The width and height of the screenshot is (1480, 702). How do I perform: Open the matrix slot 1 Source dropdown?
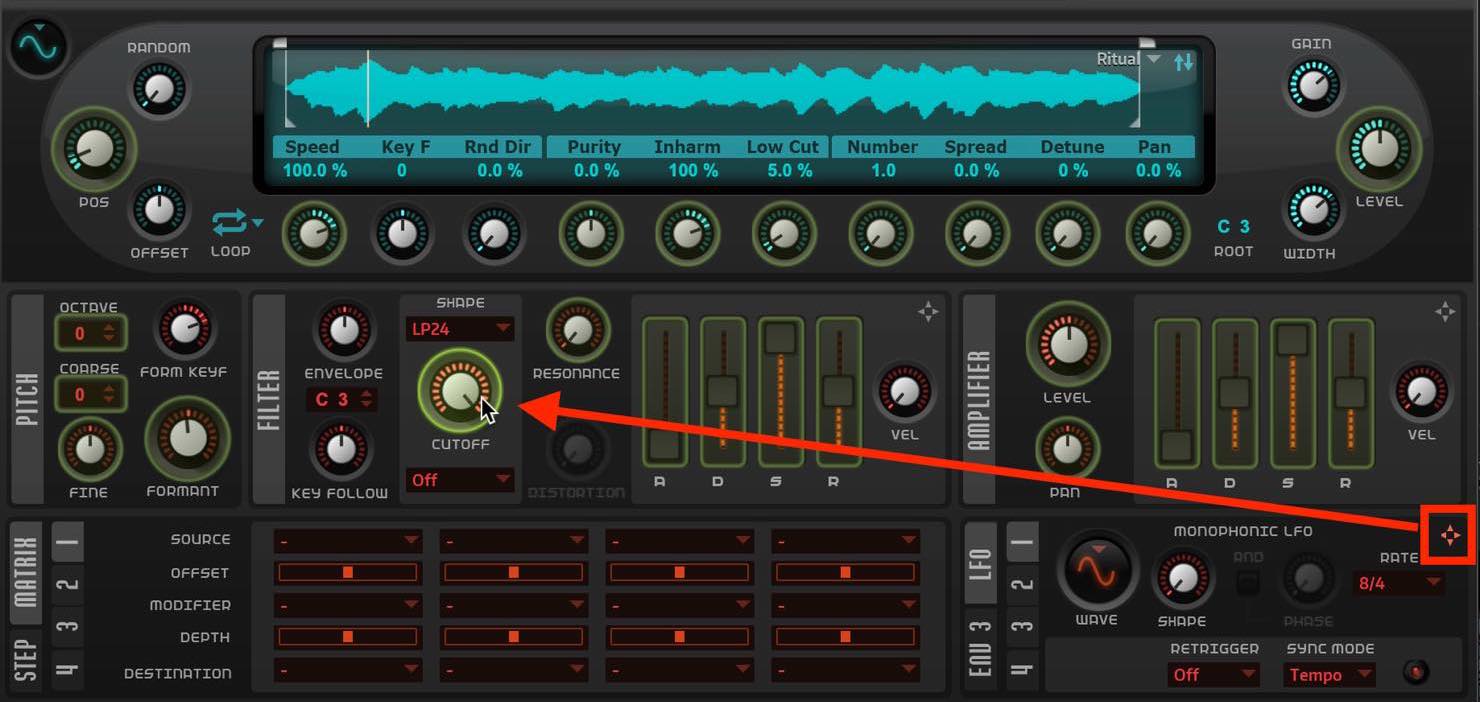(348, 540)
